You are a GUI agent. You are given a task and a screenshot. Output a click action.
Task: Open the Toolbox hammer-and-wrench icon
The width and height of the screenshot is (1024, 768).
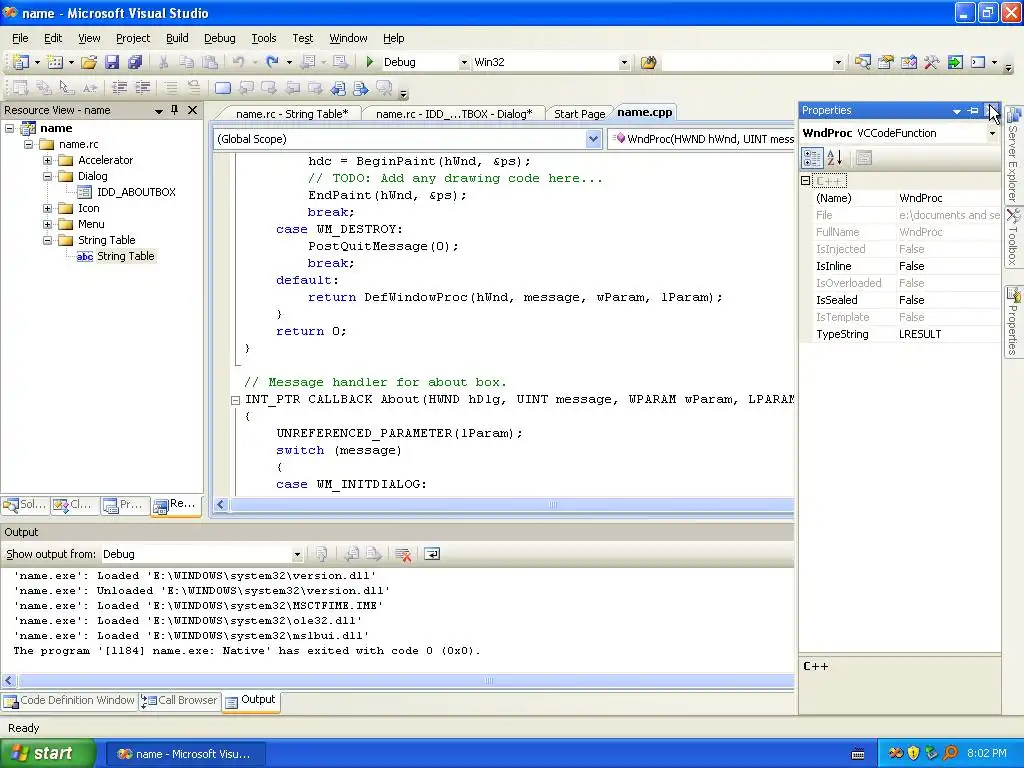tap(931, 62)
